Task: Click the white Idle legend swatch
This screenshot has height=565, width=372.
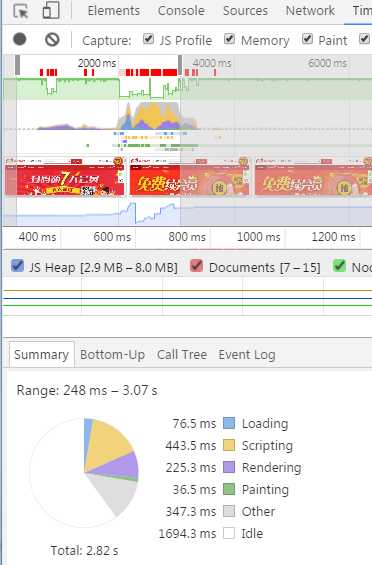Action: [x=229, y=533]
